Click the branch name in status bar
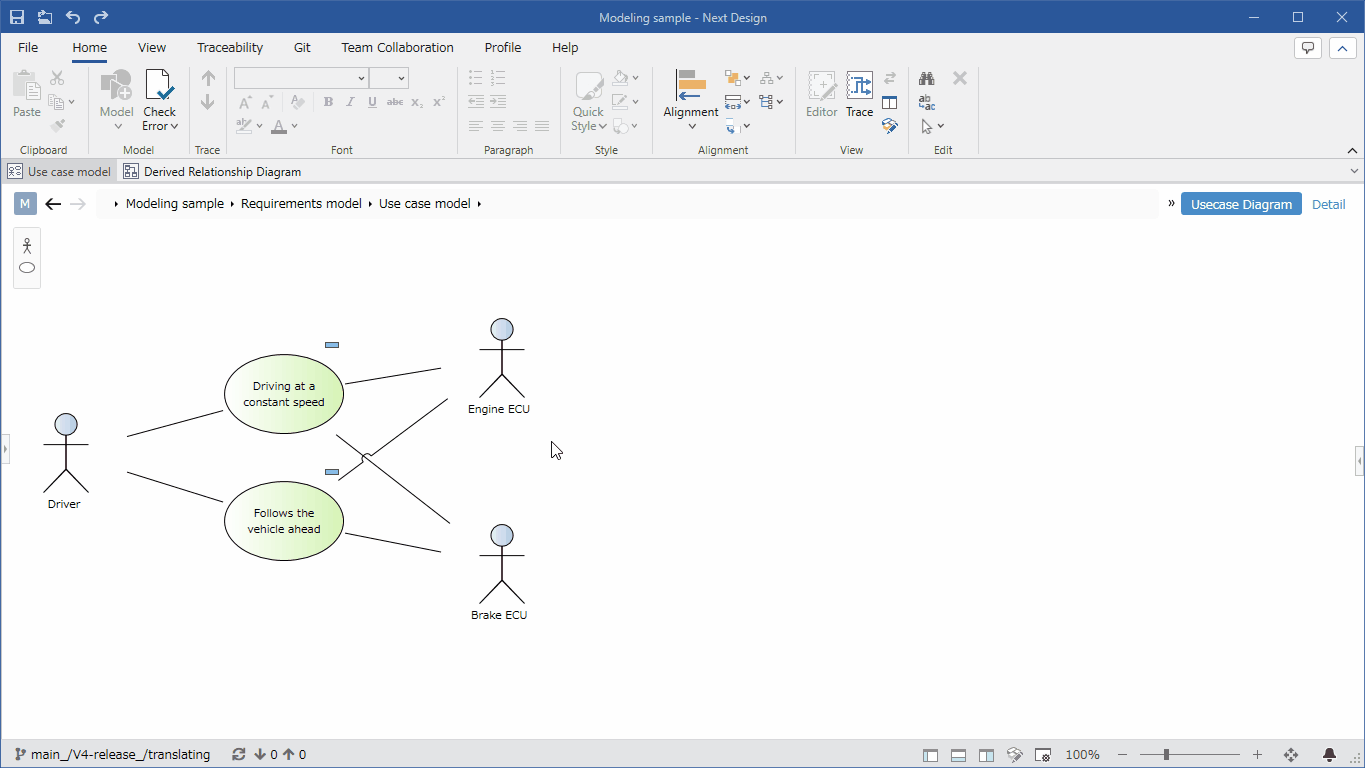The image size is (1365, 768). (x=120, y=755)
